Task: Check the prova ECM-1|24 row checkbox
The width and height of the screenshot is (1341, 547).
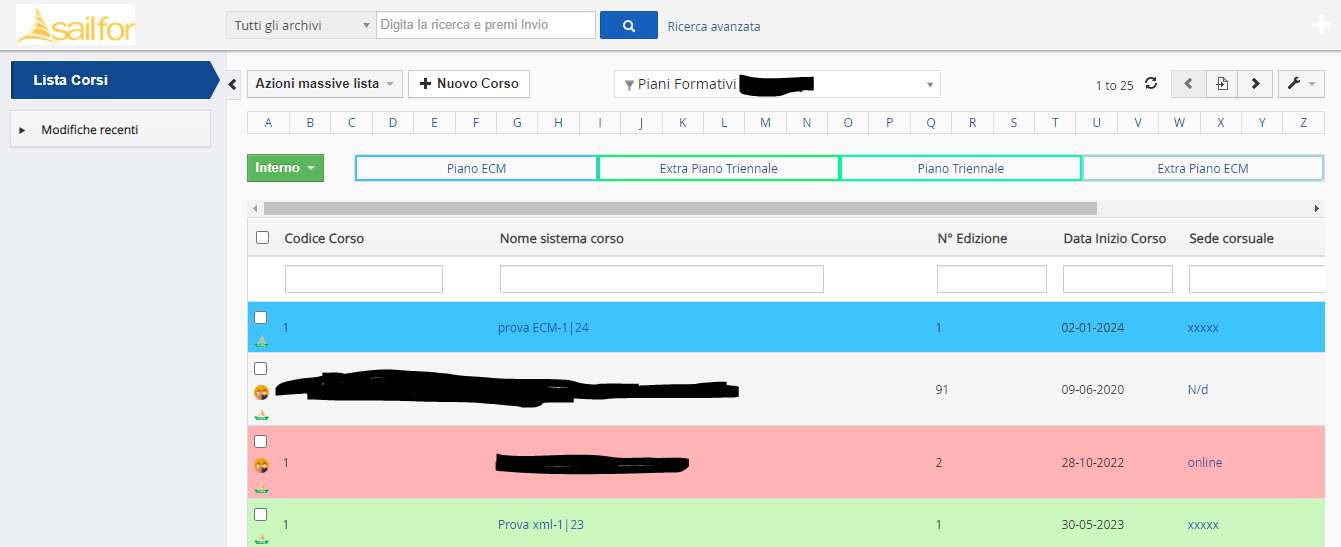Action: coord(261,317)
